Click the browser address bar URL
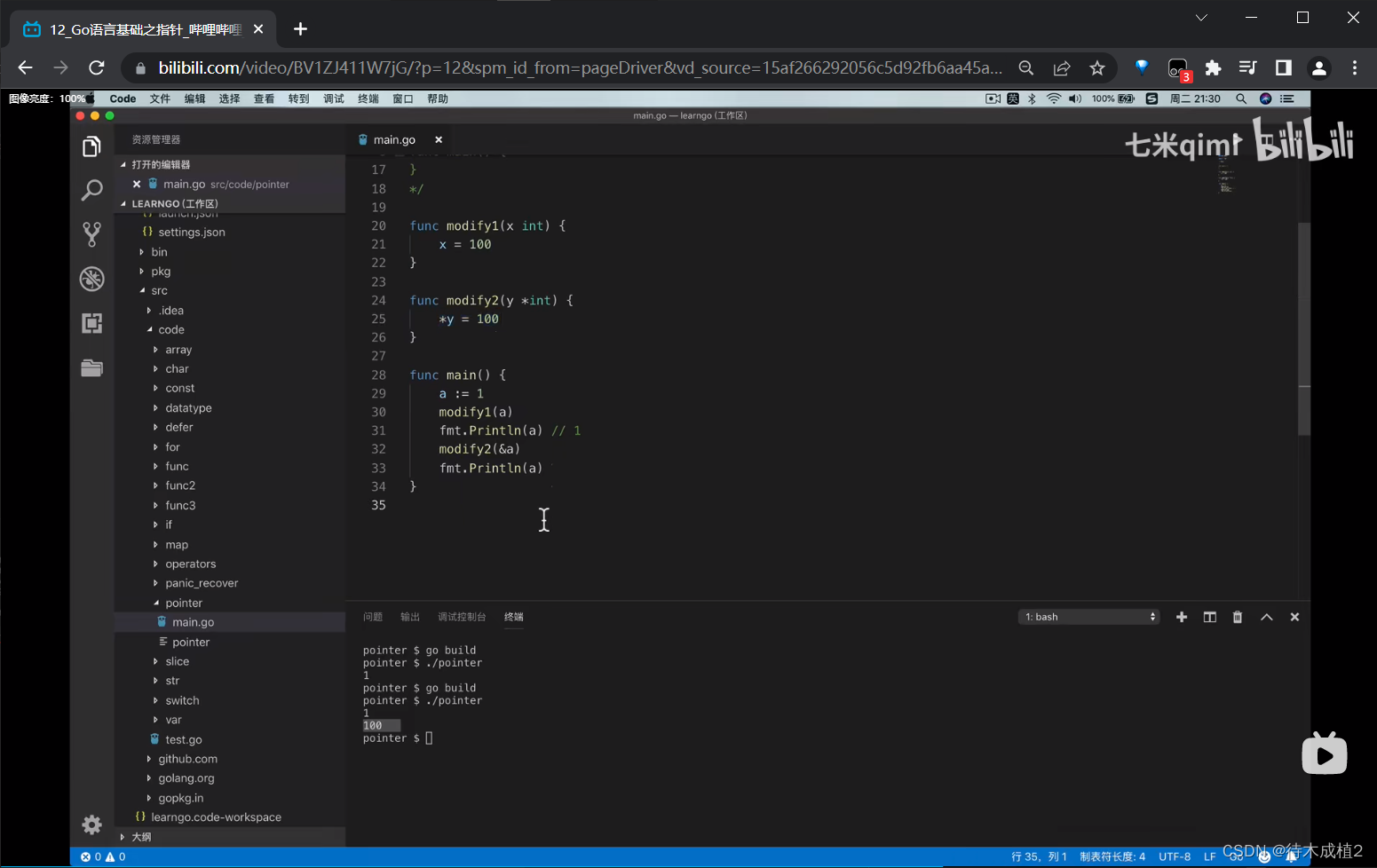The image size is (1377, 868). pyautogui.click(x=580, y=67)
